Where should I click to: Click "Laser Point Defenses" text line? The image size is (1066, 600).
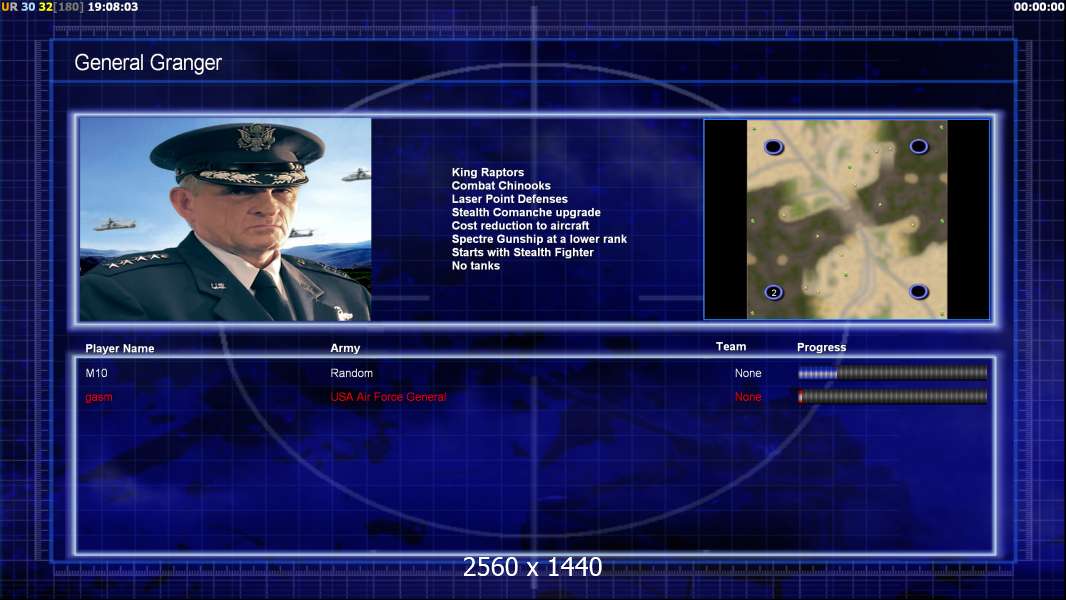click(x=509, y=199)
